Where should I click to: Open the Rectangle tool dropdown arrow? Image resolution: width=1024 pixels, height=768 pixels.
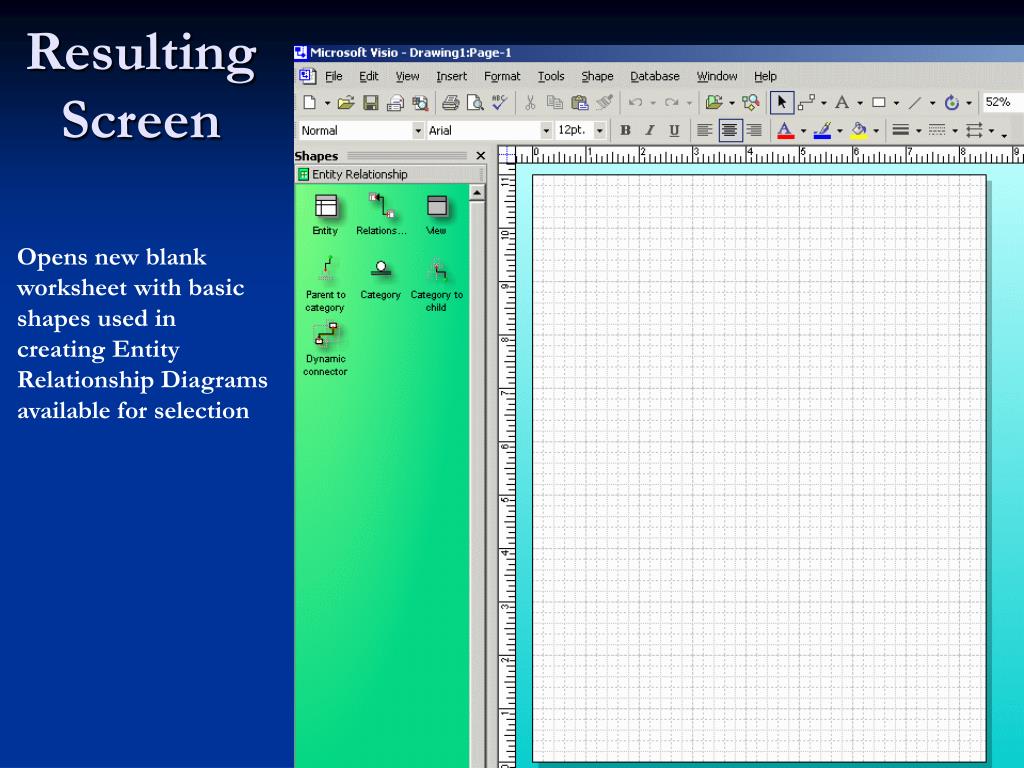tap(896, 103)
